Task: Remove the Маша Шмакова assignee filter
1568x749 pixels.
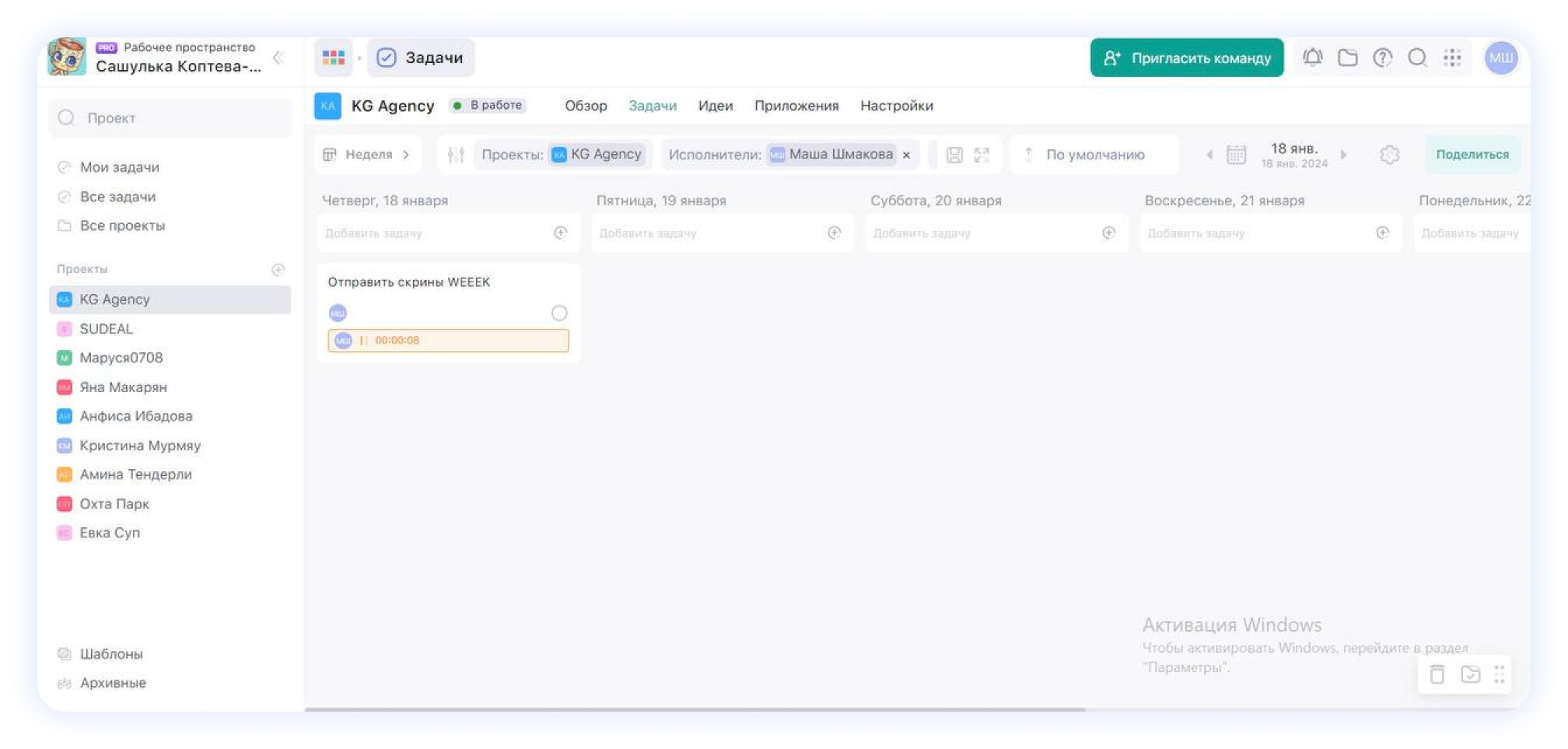Action: click(x=906, y=155)
